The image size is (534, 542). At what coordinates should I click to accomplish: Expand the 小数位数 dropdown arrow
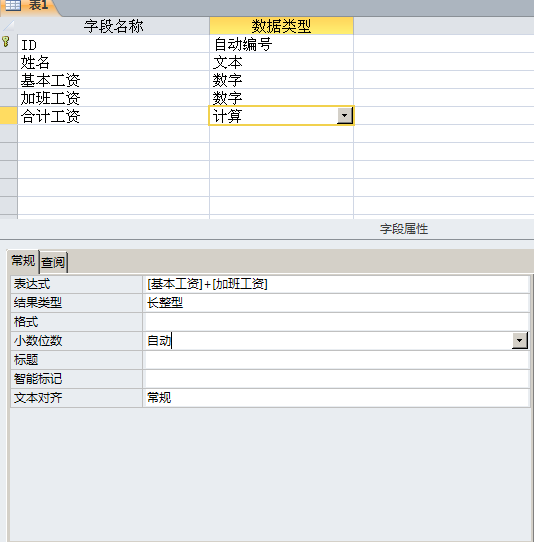click(519, 341)
